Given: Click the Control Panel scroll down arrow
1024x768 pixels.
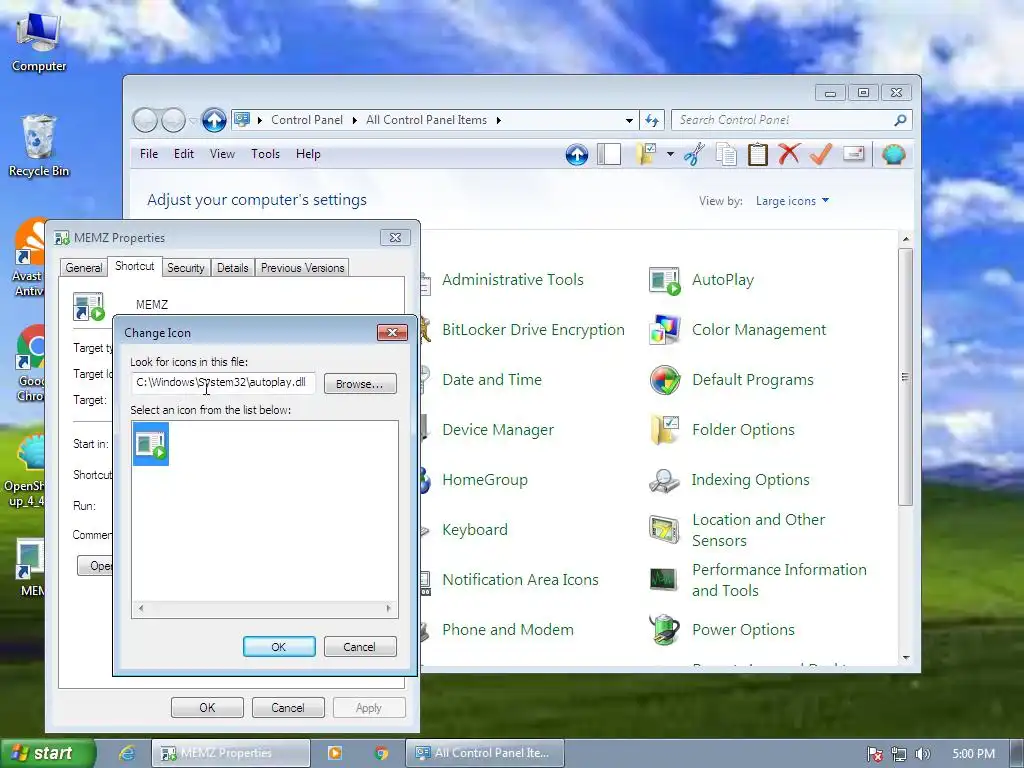Looking at the screenshot, I should 906,658.
